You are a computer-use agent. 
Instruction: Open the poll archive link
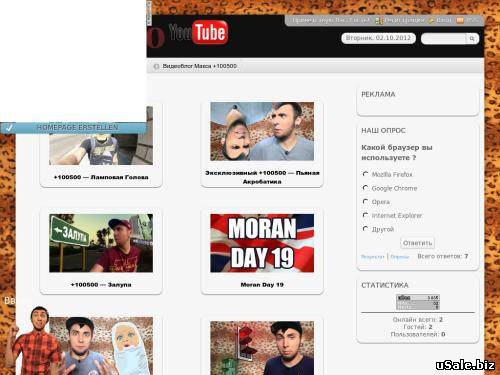[400, 257]
